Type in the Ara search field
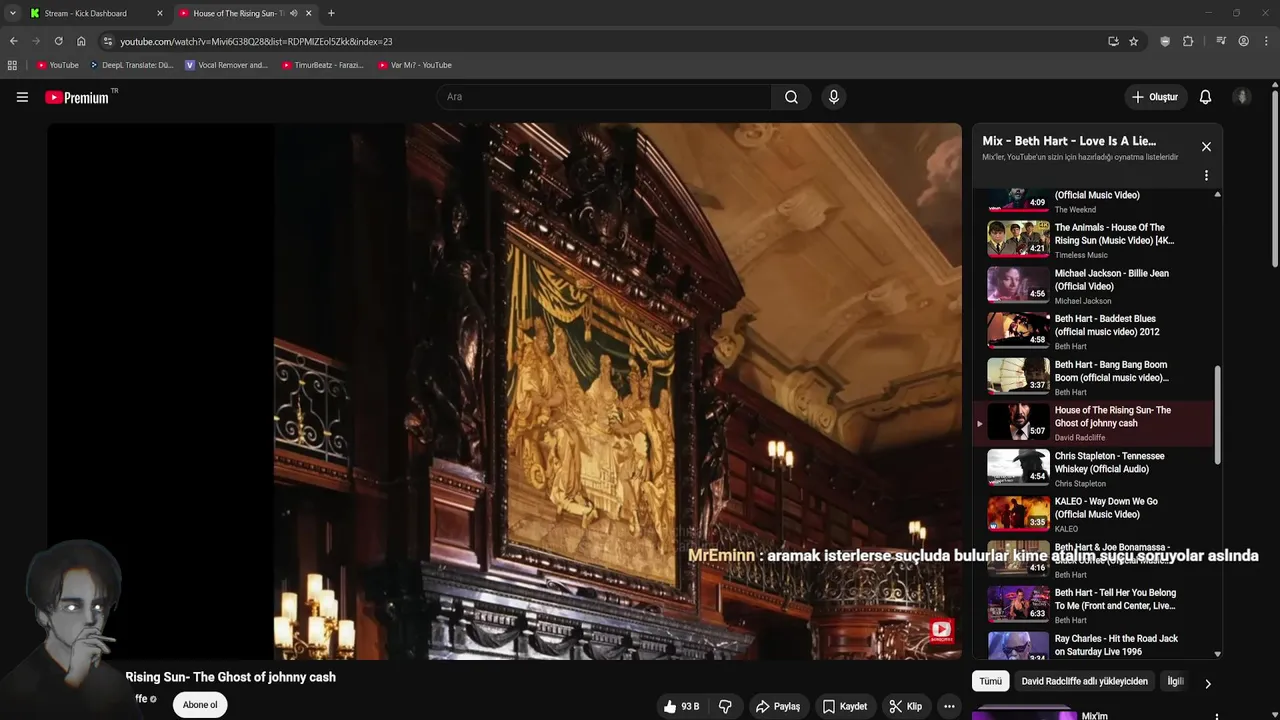Image resolution: width=1280 pixels, height=720 pixels. point(604,97)
